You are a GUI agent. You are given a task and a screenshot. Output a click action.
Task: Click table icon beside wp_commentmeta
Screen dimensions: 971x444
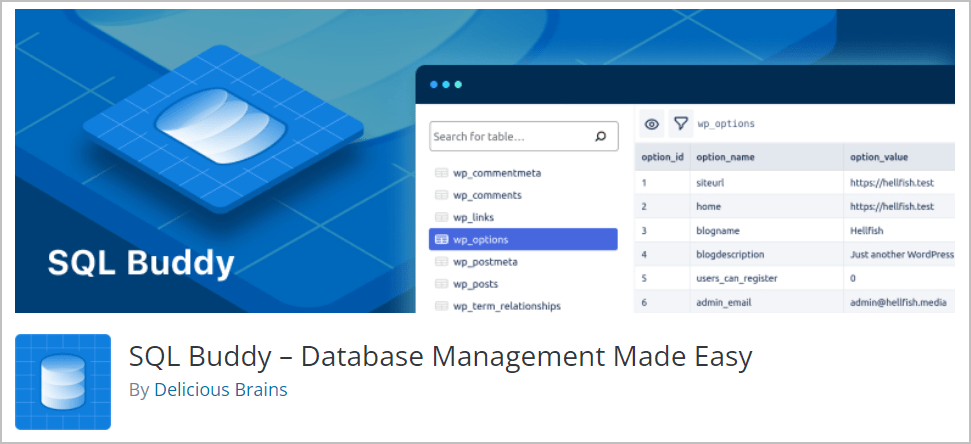click(x=441, y=173)
